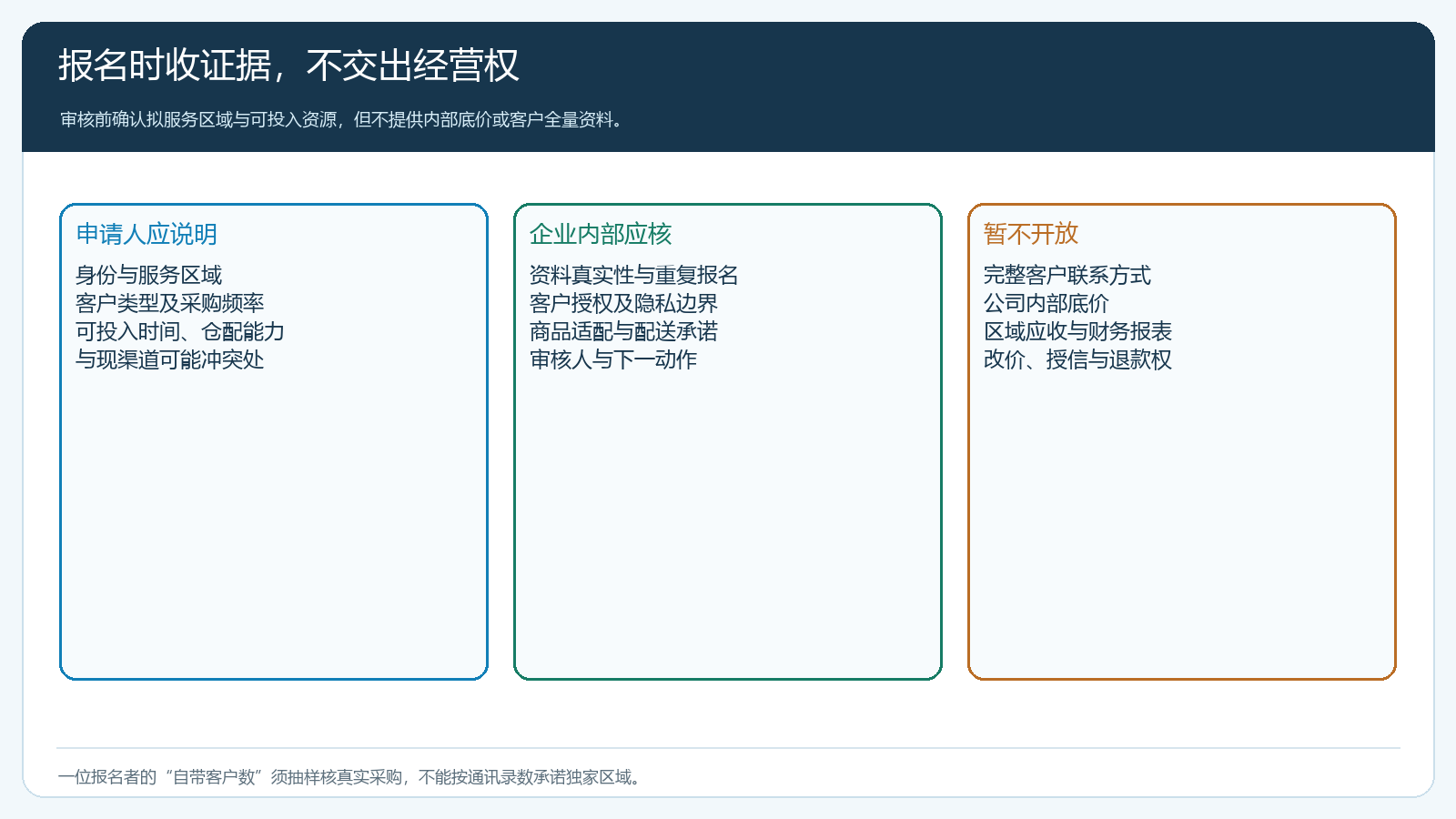
Task: Click the line 改价、授信与退款权
Action: (1078, 359)
